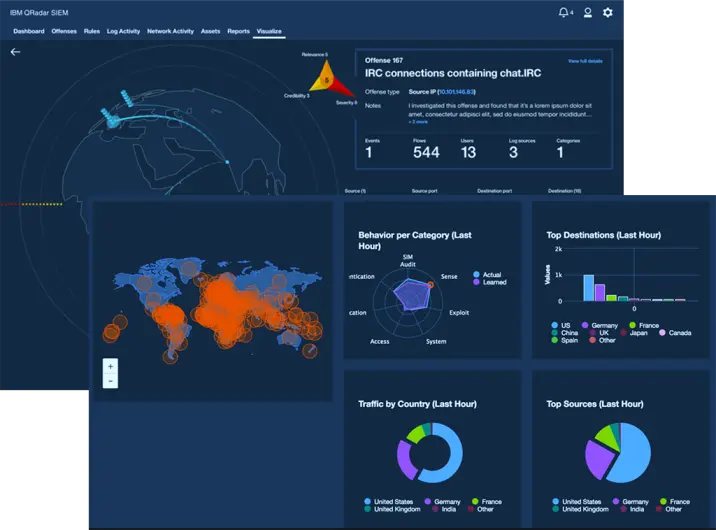Click the source IP address link

pyautogui.click(x=442, y=91)
